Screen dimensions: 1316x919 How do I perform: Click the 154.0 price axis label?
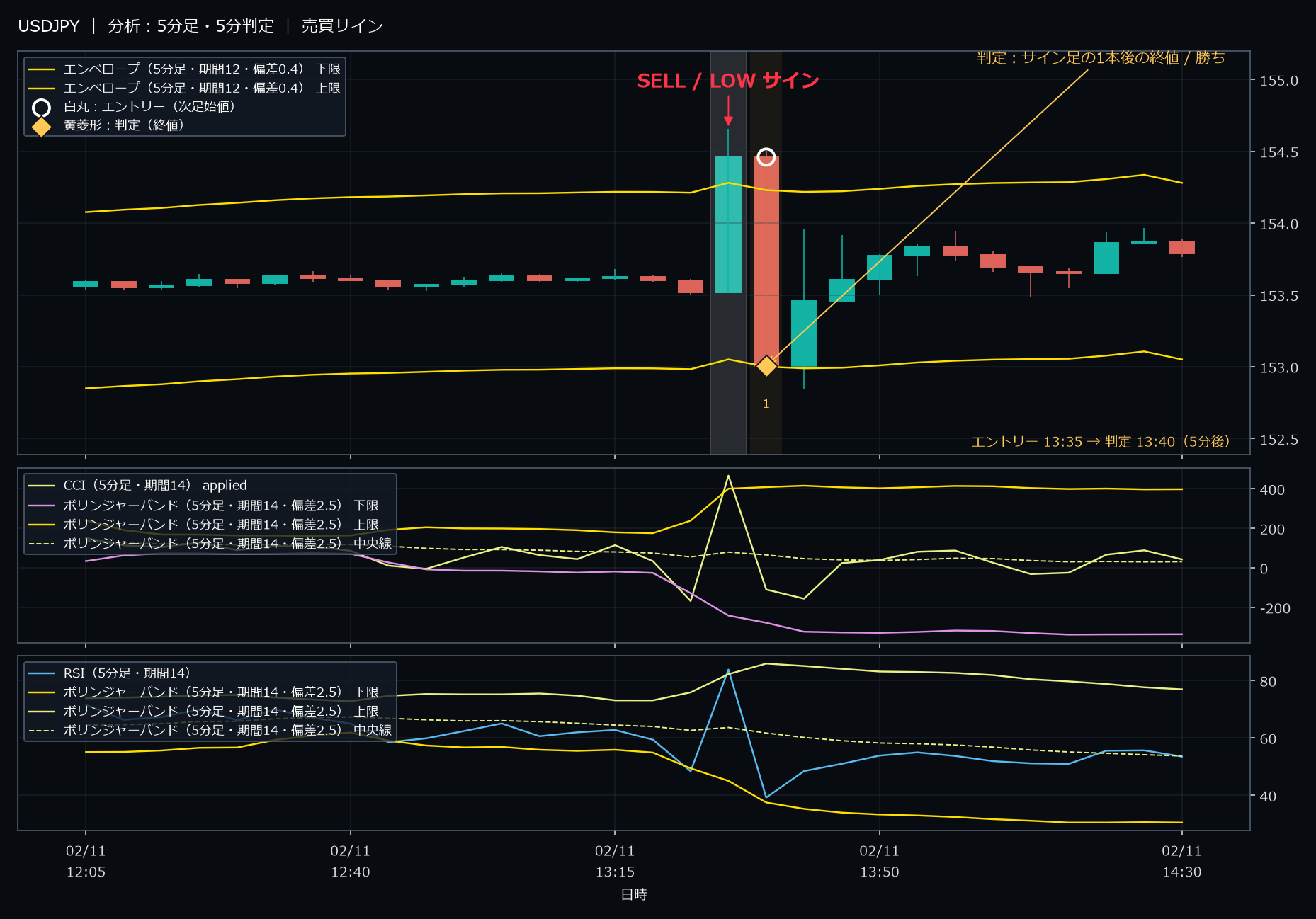click(x=1278, y=224)
